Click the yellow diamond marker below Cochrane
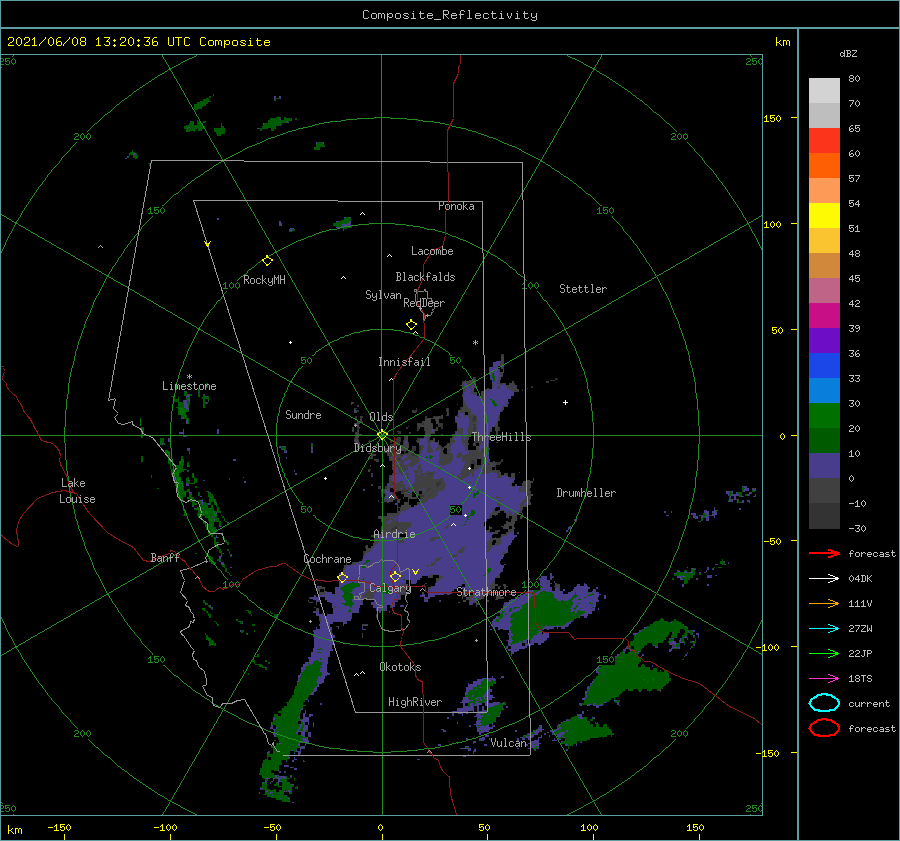Image resolution: width=900 pixels, height=841 pixels. (x=343, y=577)
